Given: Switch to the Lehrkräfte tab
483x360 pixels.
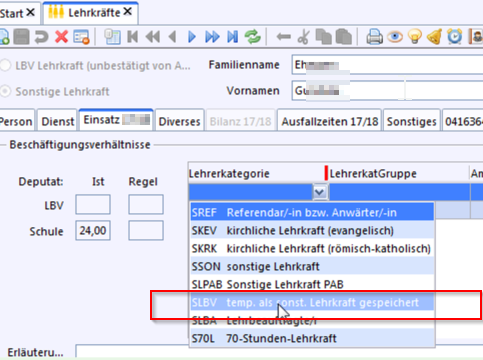Looking at the screenshot, I should pos(90,13).
